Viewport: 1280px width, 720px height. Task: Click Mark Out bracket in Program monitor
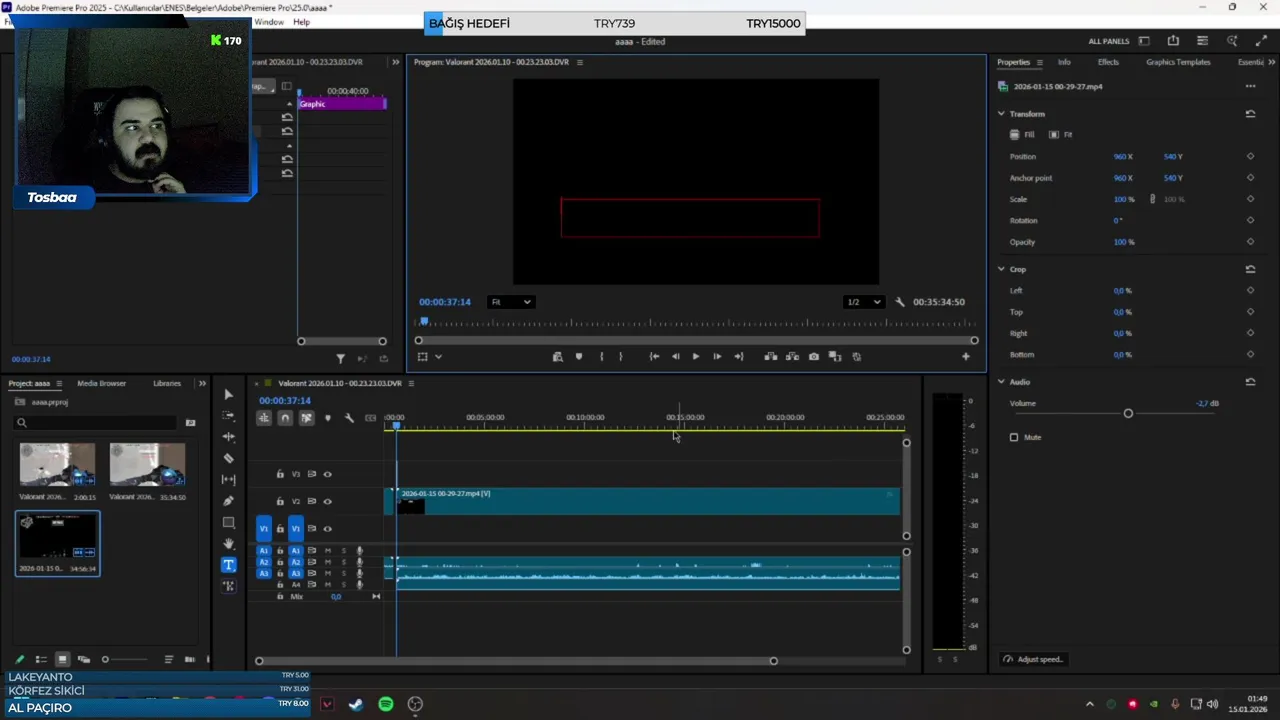[x=620, y=357]
